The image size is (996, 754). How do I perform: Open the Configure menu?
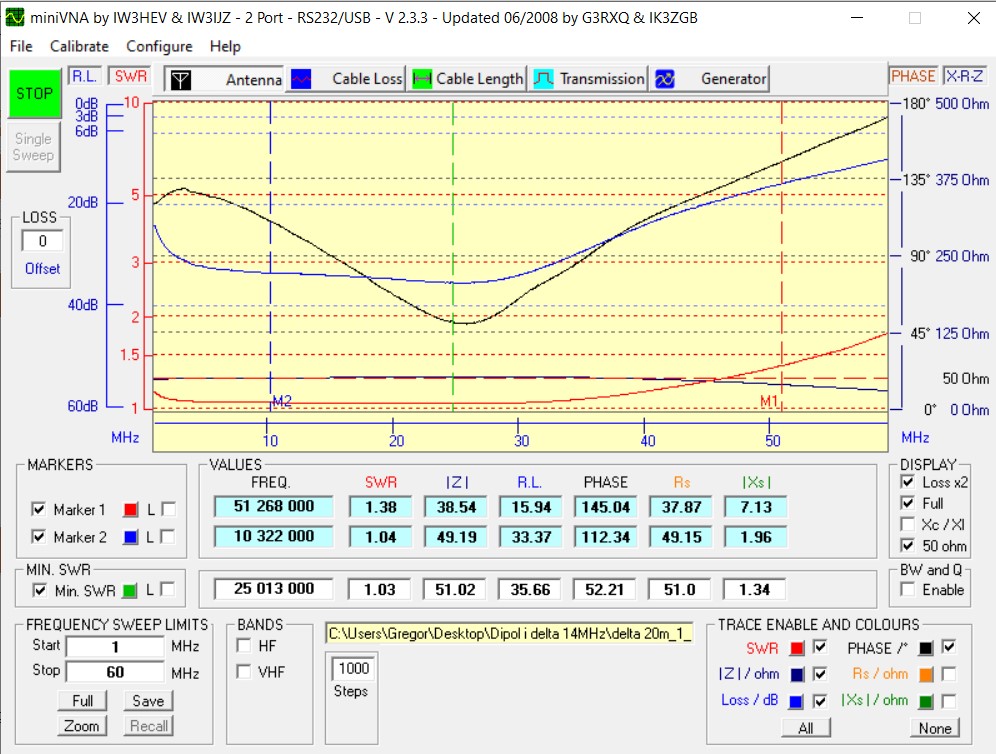(159, 46)
